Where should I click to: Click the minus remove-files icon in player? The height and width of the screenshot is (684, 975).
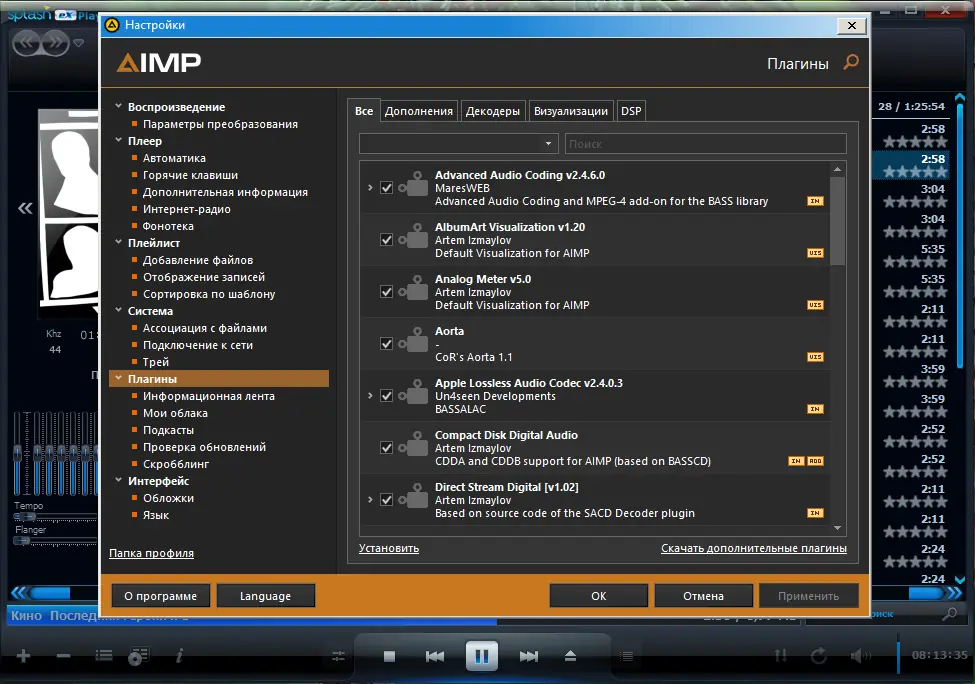tap(63, 655)
